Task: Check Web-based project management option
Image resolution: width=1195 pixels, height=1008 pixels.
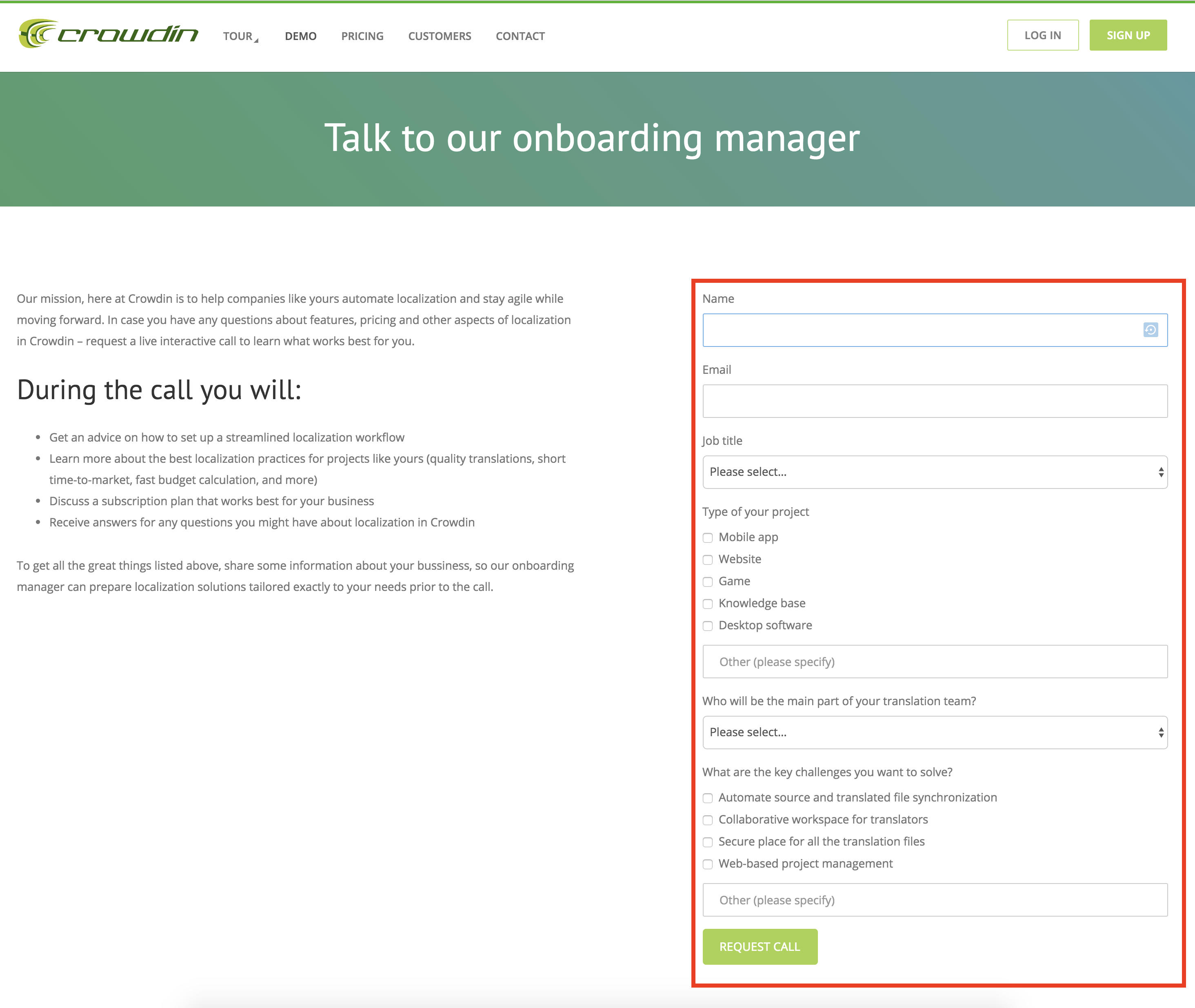Action: (x=708, y=864)
